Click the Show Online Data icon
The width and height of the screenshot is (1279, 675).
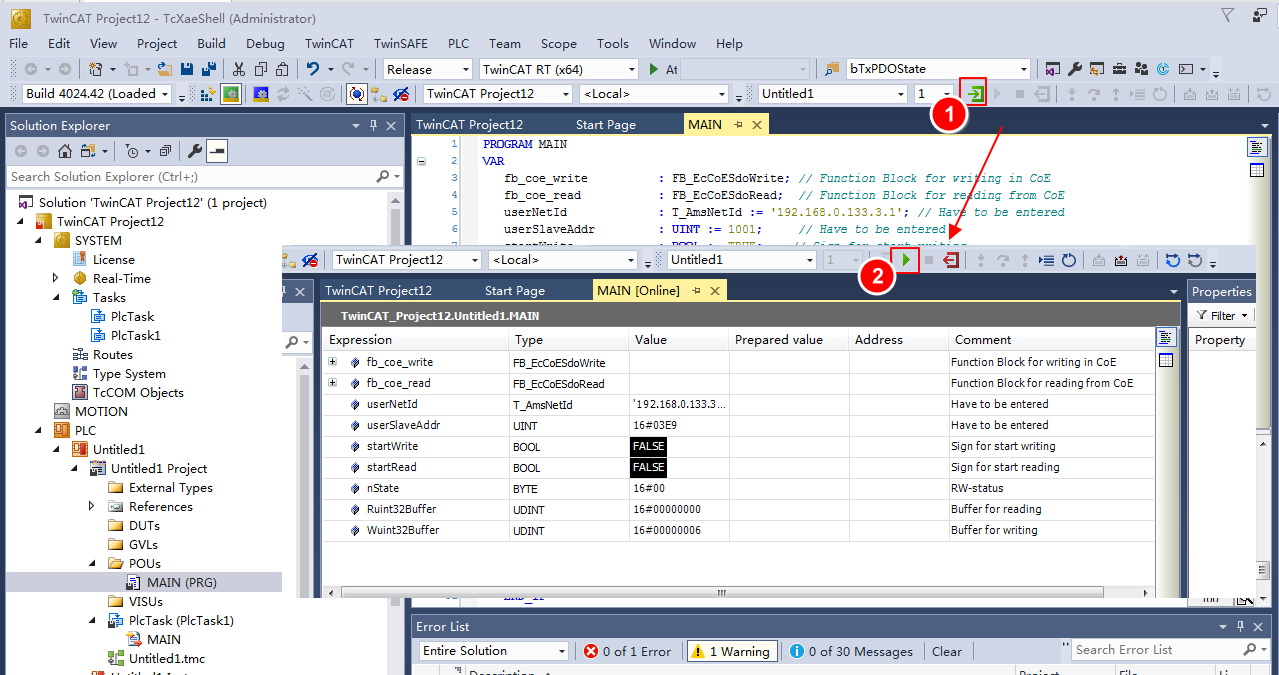[356, 94]
